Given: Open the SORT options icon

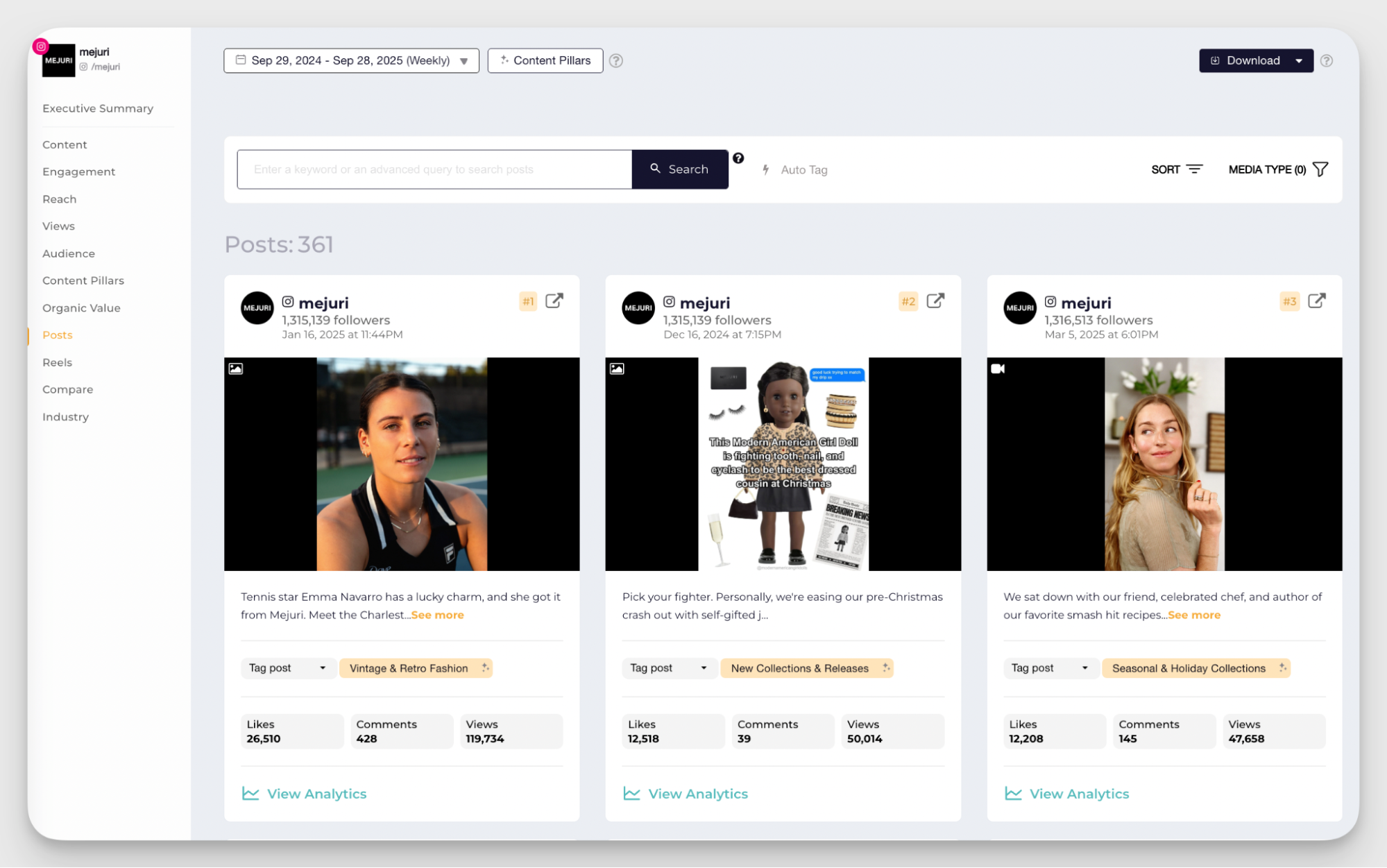Looking at the screenshot, I should pyautogui.click(x=1194, y=169).
